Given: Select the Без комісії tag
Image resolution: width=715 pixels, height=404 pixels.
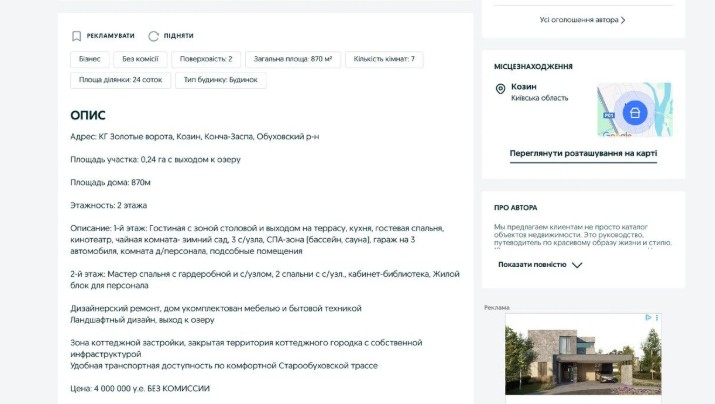Looking at the screenshot, I should coord(140,59).
